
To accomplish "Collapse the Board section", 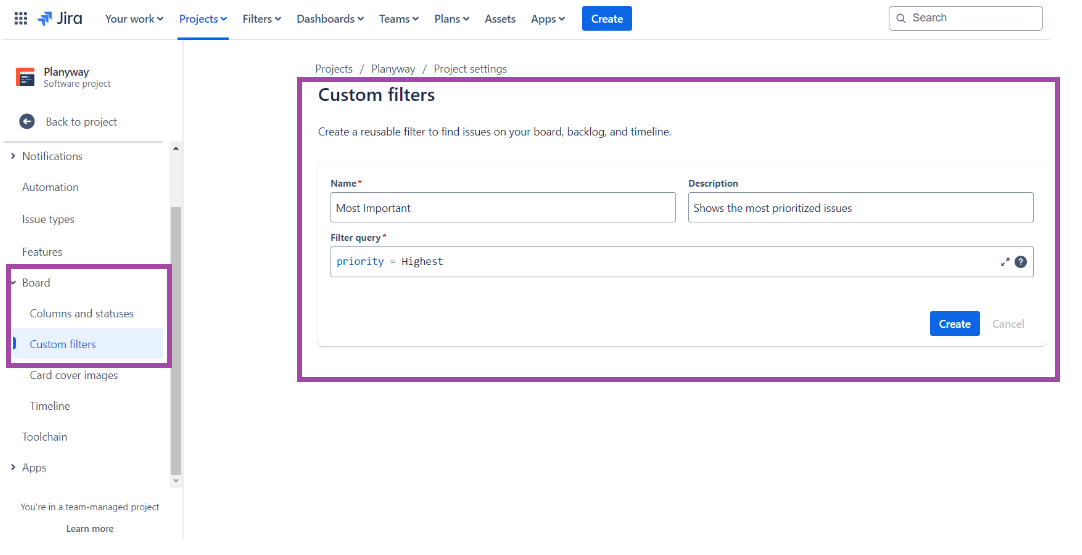I will [x=13, y=283].
